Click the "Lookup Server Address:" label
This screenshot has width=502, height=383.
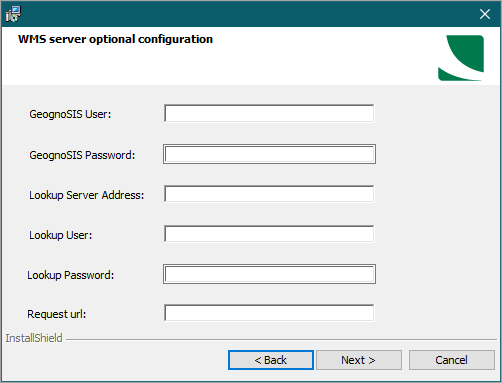pos(87,195)
